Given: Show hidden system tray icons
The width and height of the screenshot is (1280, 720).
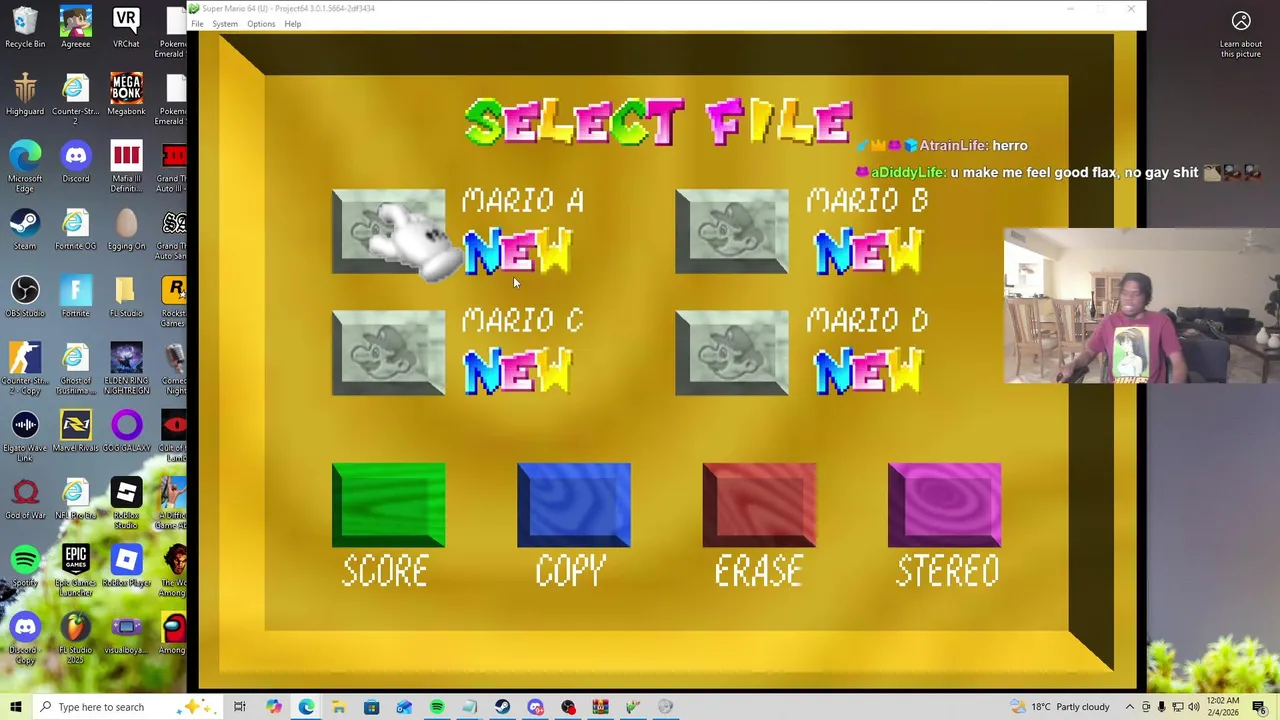Looking at the screenshot, I should pyautogui.click(x=1130, y=707).
